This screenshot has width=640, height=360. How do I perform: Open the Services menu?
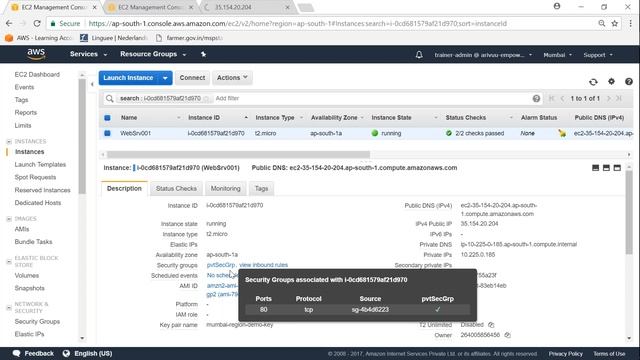[88, 54]
